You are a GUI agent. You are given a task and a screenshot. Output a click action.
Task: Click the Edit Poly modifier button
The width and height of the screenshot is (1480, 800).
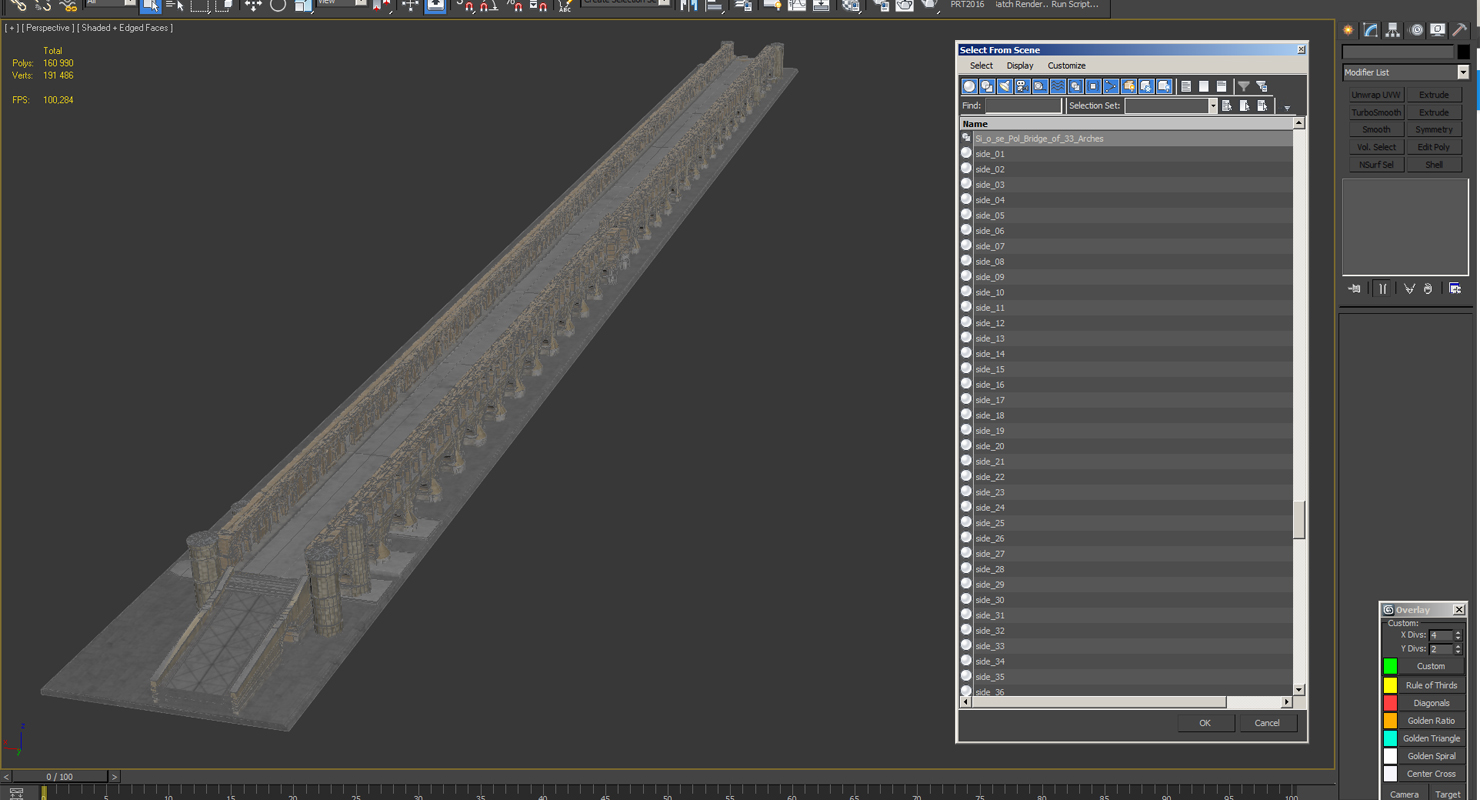(1434, 147)
